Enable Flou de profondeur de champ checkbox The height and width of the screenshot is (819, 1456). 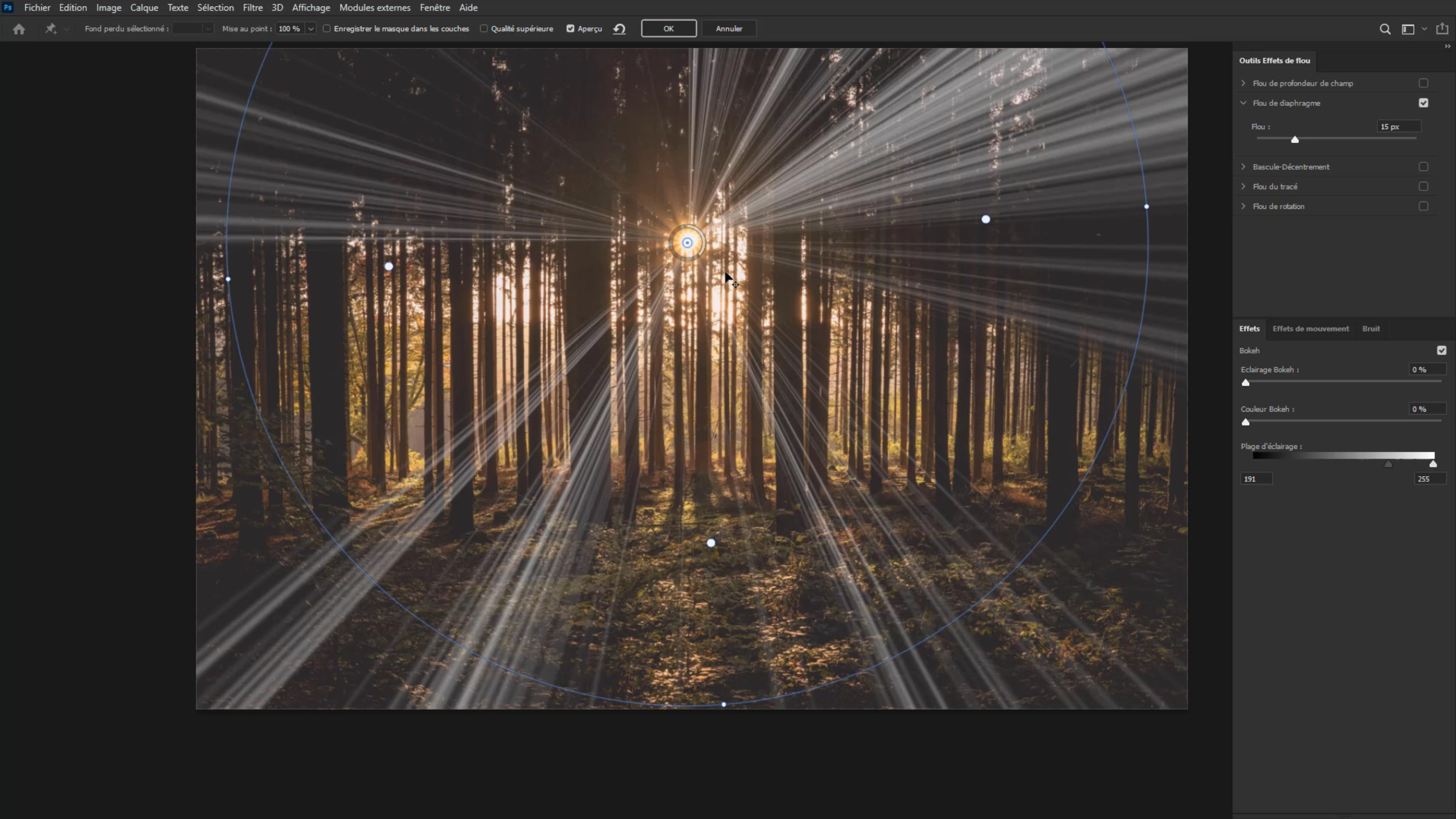click(1424, 83)
